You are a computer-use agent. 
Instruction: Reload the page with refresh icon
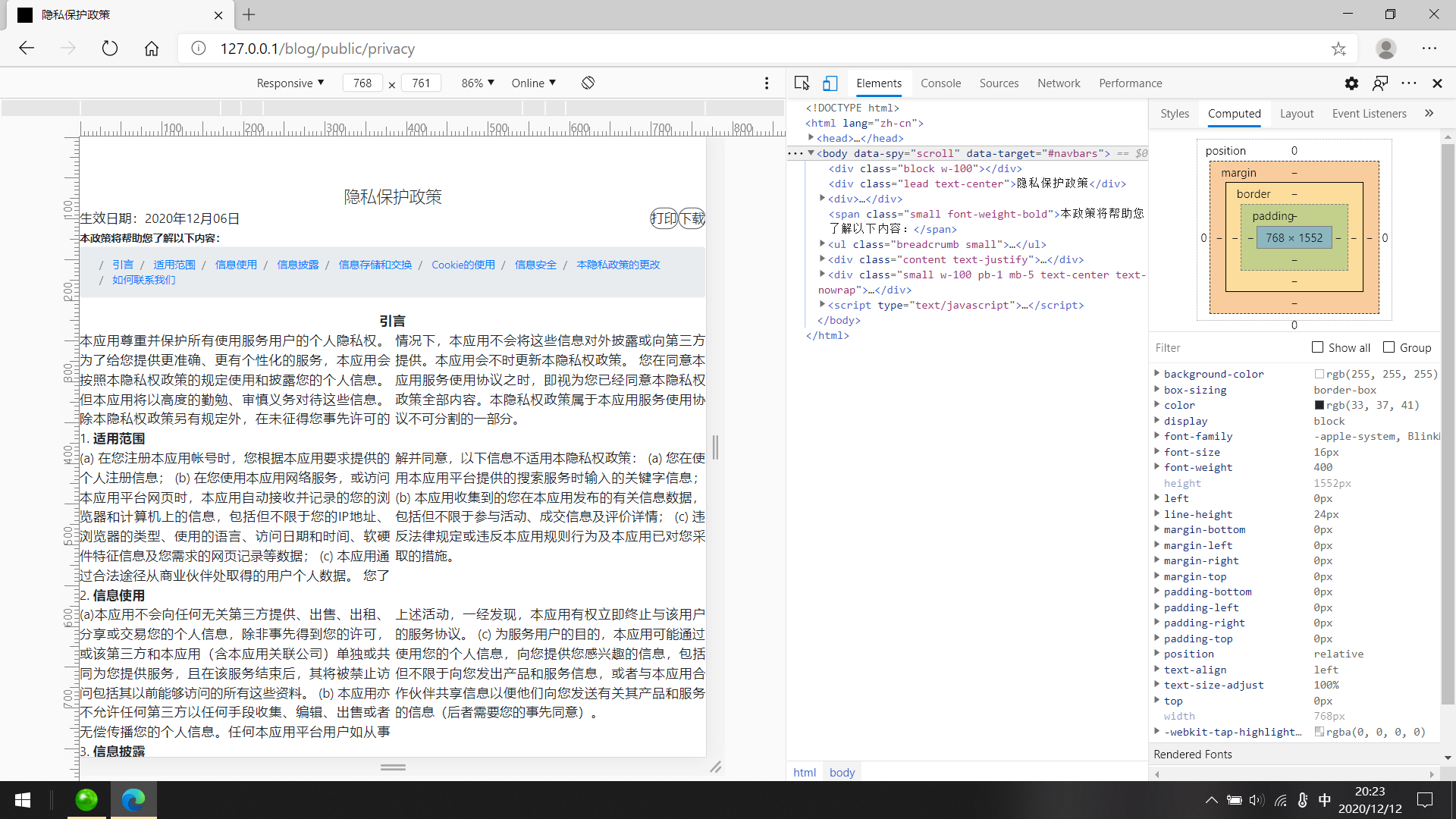tap(110, 49)
